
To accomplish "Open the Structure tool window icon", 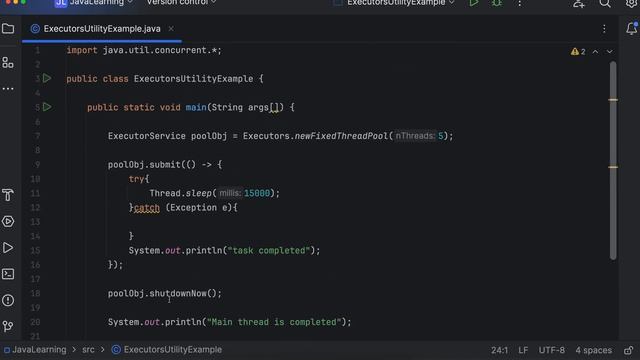I will [8, 62].
